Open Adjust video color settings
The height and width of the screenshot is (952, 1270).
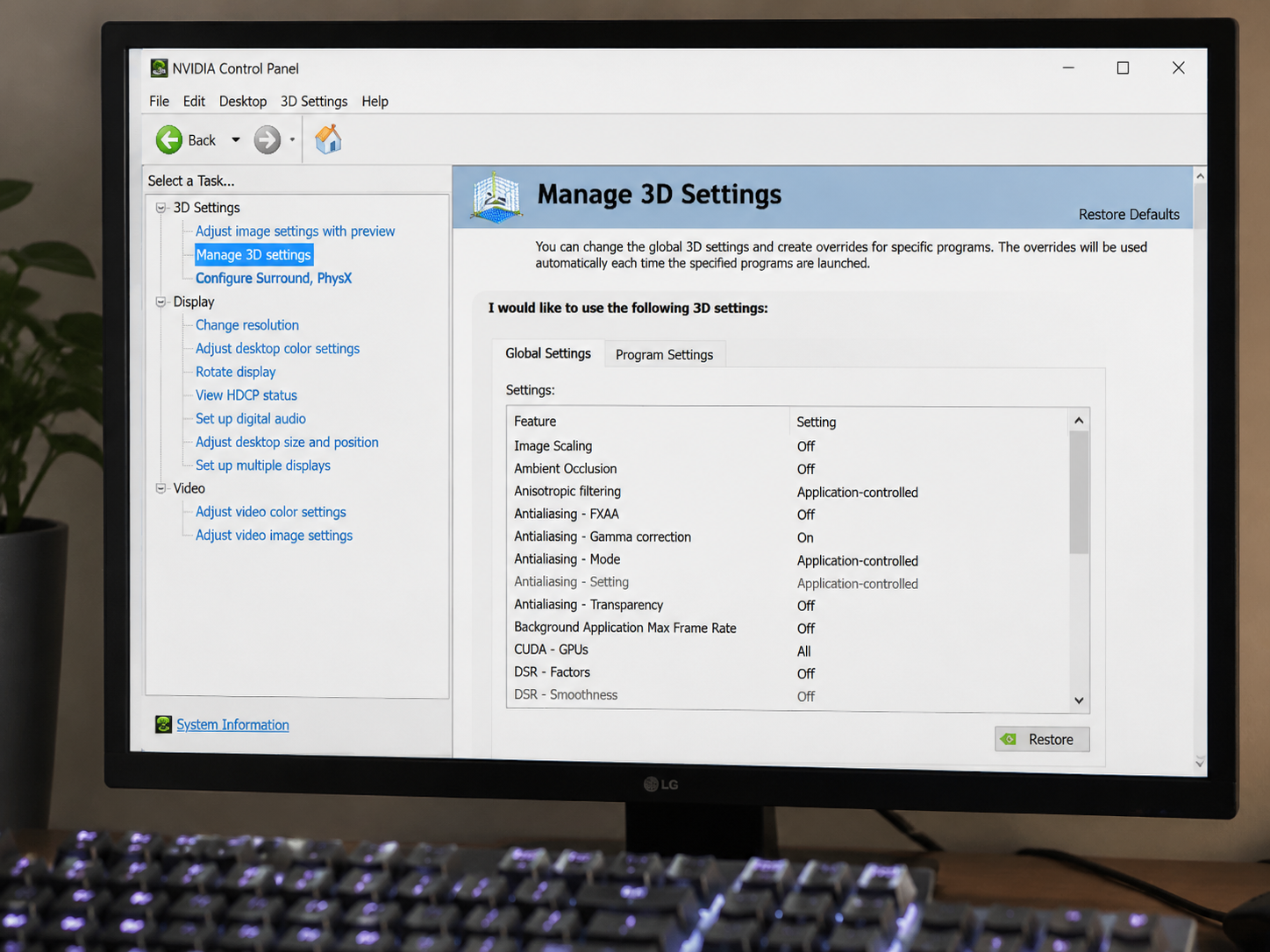point(270,512)
